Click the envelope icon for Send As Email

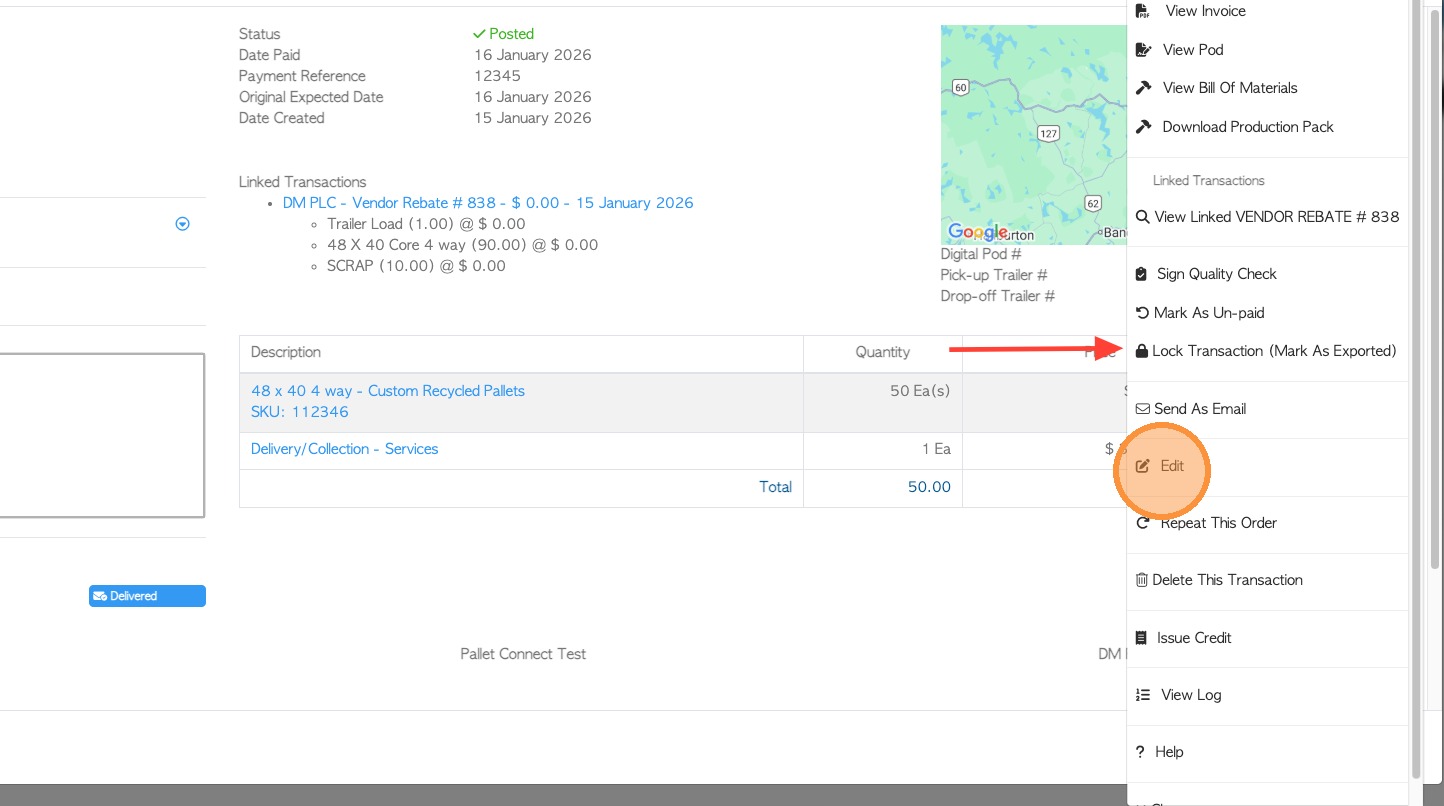pos(1143,409)
